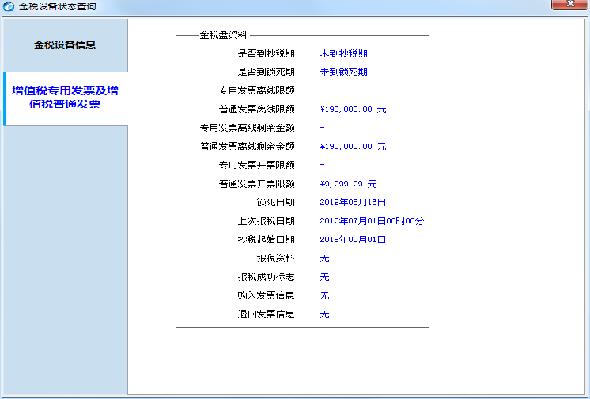Click the 普通发票离线限额 label

(x=257, y=109)
